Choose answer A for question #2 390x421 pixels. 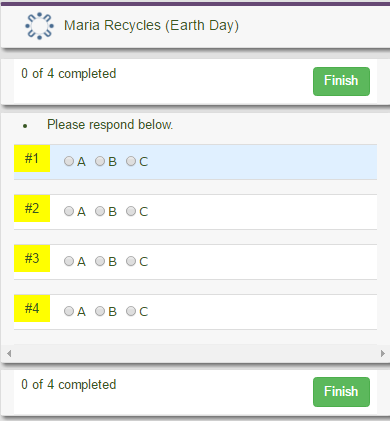(x=69, y=211)
